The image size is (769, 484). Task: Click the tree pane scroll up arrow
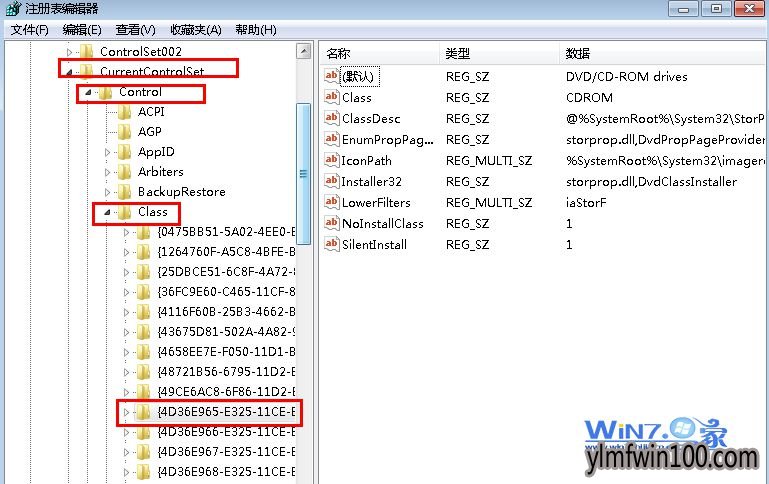pyautogui.click(x=304, y=51)
